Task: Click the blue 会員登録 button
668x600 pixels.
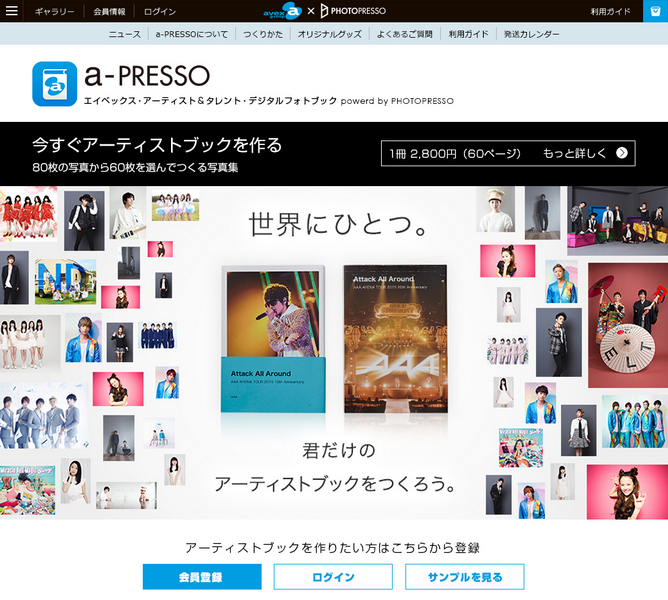Action: tap(202, 577)
